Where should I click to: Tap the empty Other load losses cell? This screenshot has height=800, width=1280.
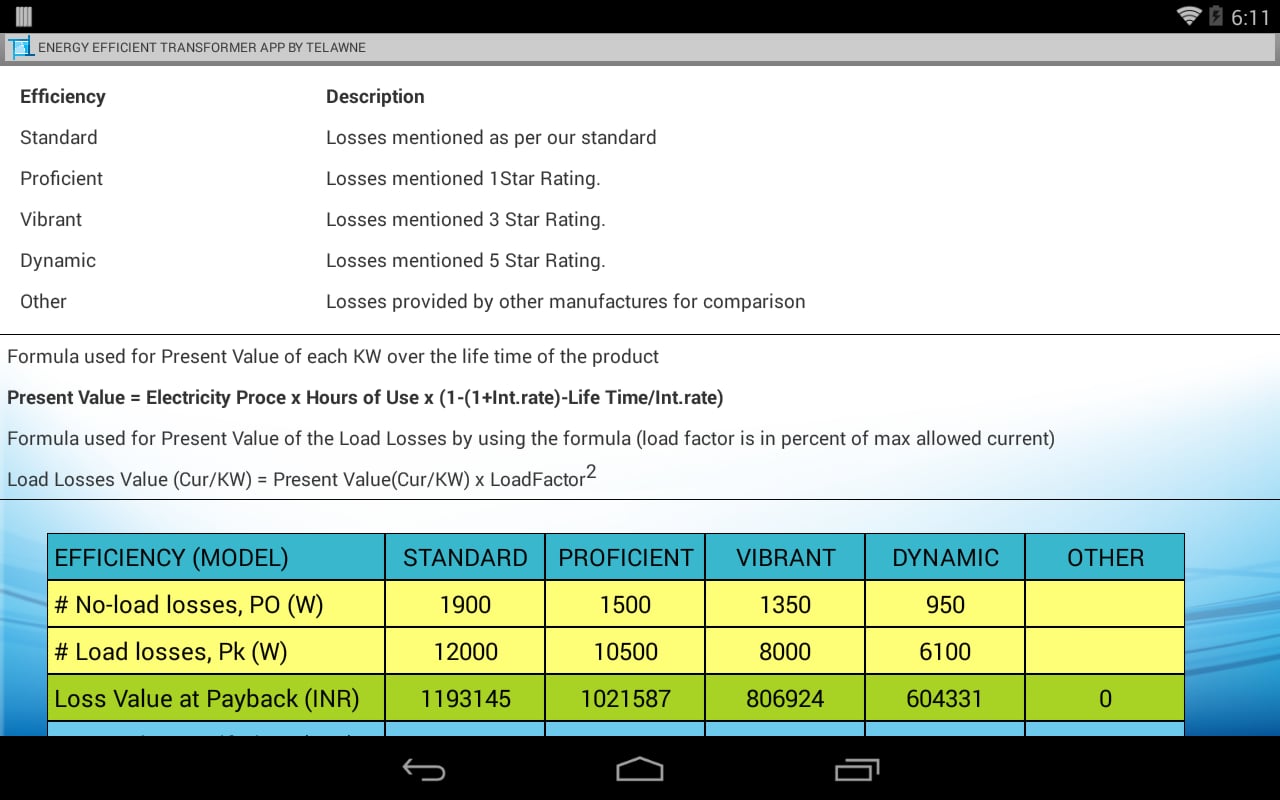tap(1105, 651)
